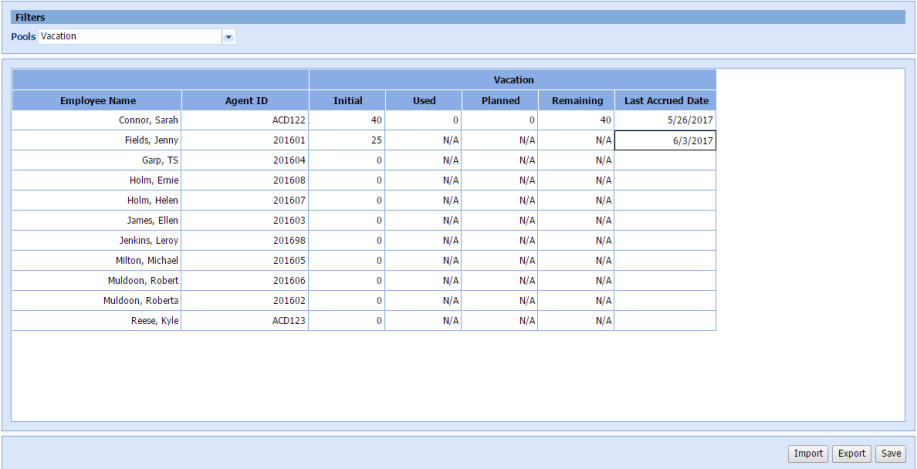This screenshot has width=917, height=469.
Task: Select Sarah Connor's last accrued date cell
Action: (665, 120)
